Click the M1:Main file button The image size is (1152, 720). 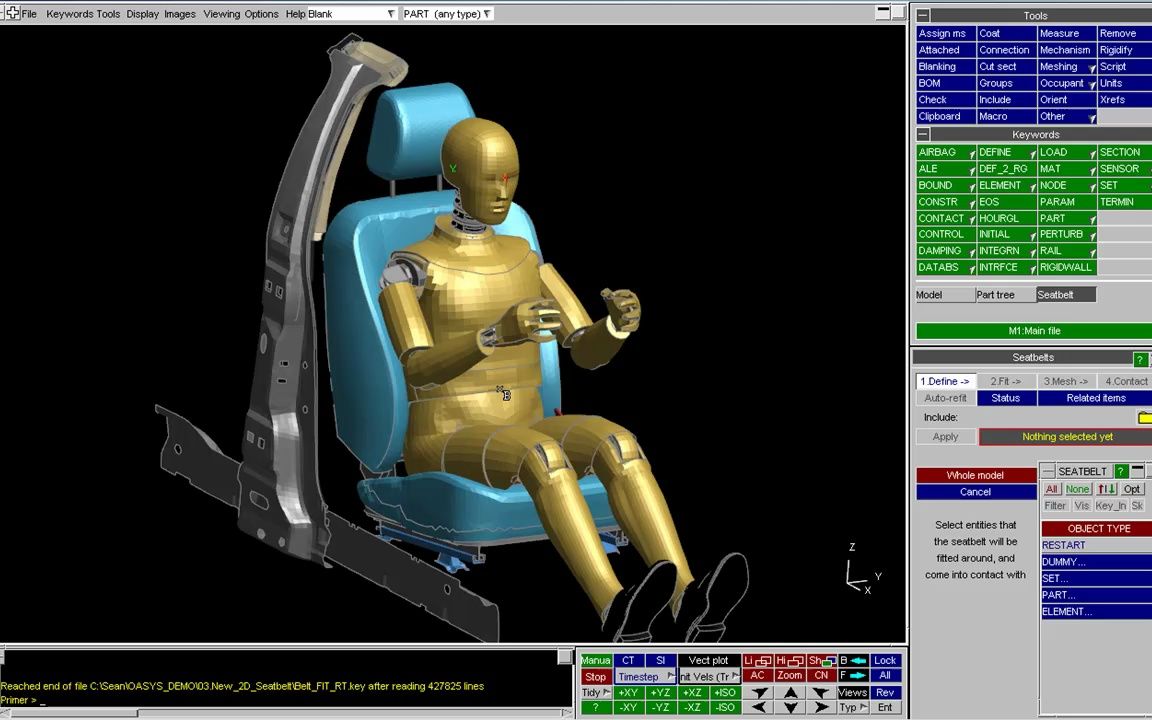[1034, 331]
